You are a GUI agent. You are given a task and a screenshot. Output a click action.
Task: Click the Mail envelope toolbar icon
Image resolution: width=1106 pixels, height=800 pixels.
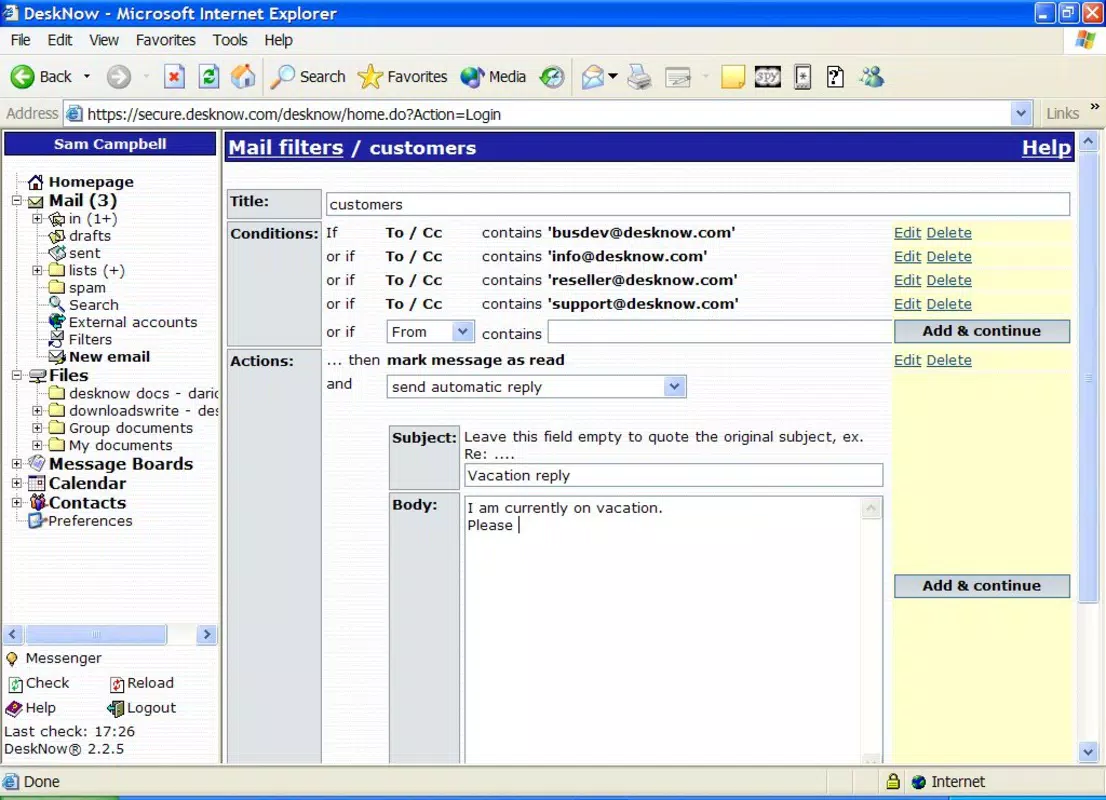593,76
